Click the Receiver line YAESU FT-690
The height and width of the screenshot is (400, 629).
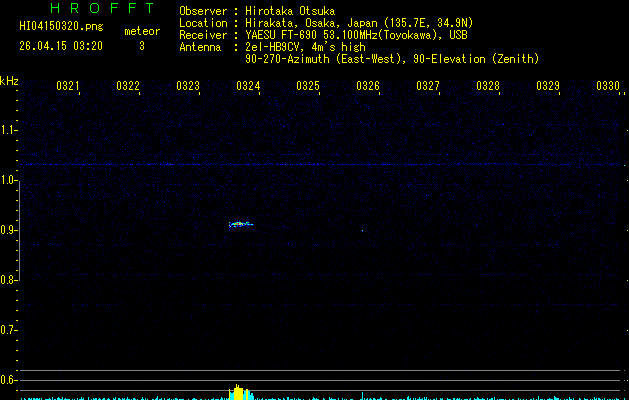[323, 35]
